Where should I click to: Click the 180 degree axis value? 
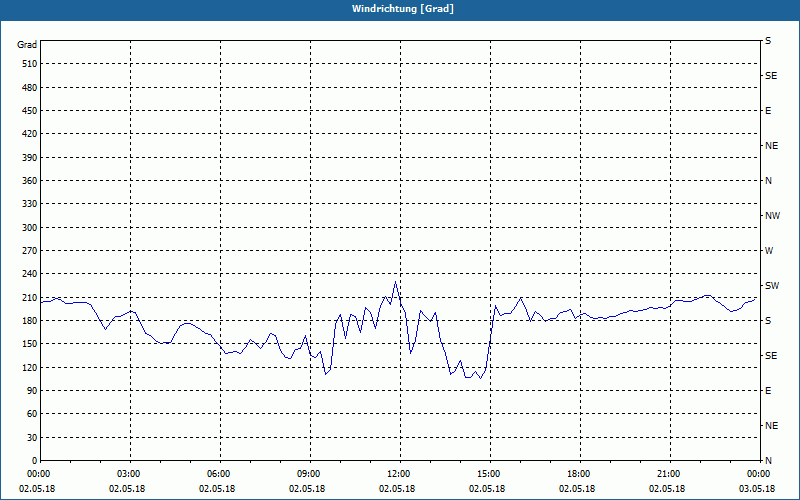(x=30, y=320)
